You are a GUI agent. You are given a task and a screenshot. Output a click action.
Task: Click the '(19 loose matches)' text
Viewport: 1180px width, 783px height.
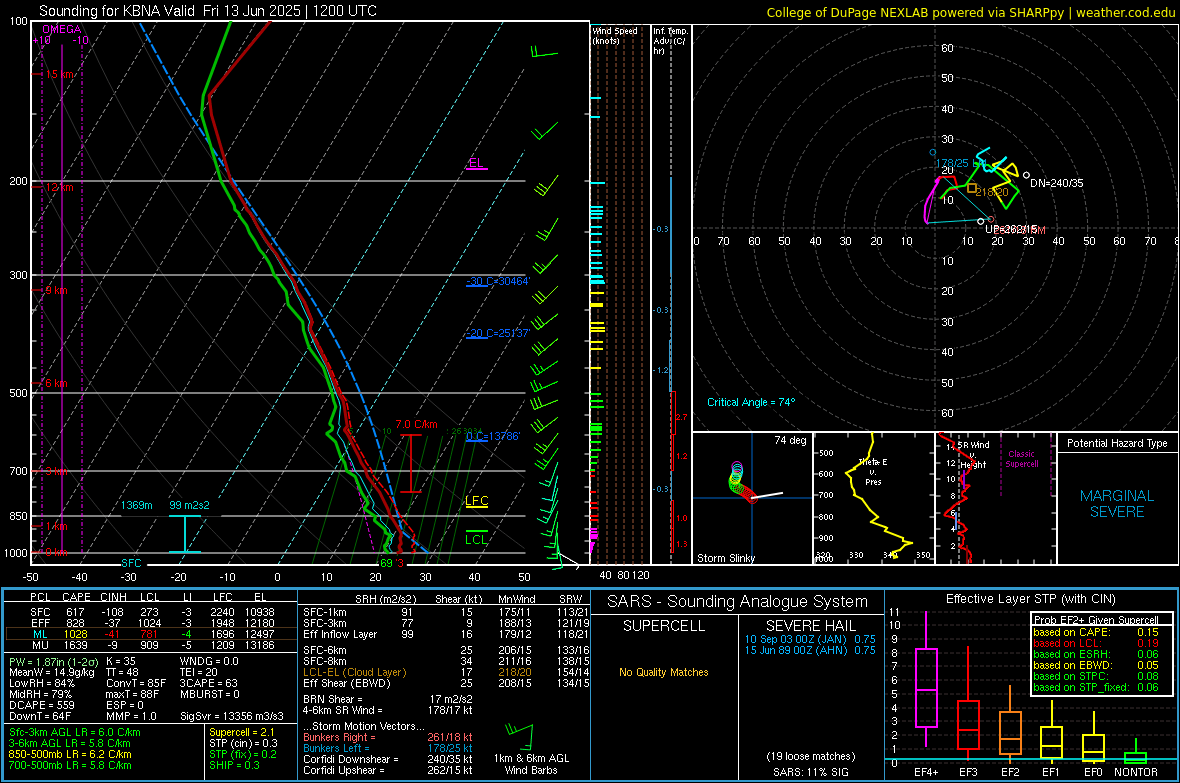click(810, 757)
